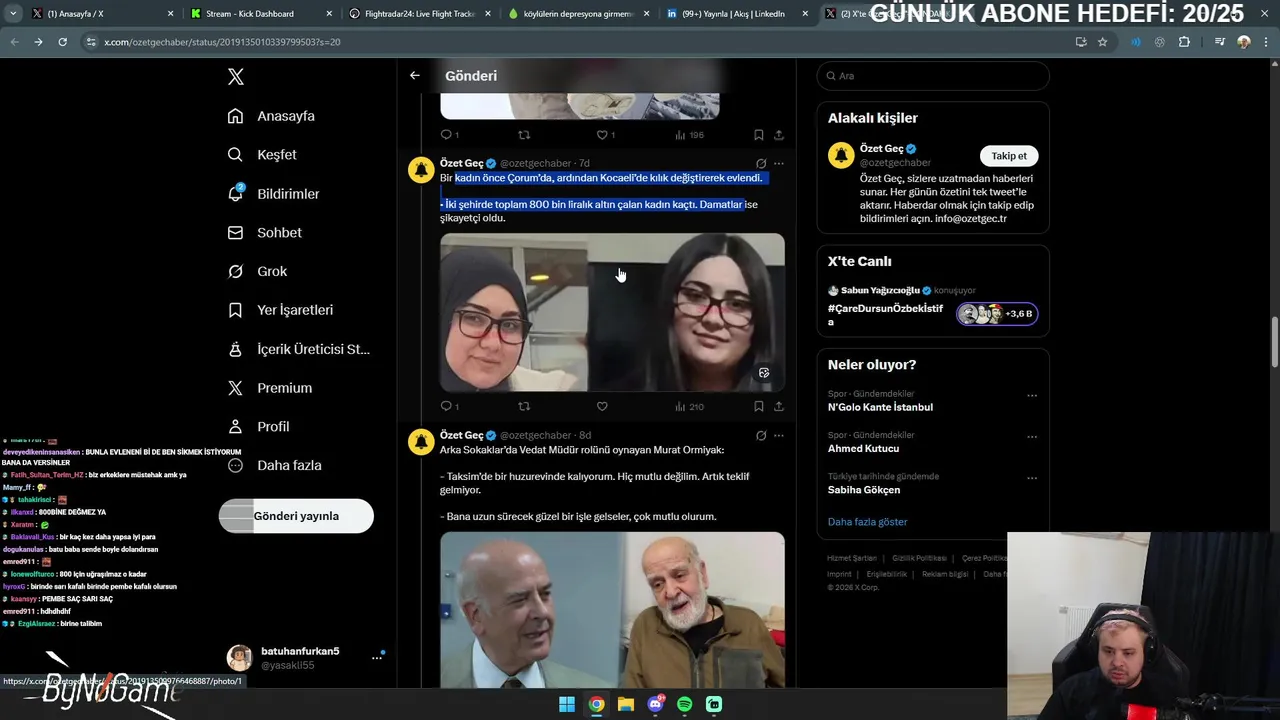Open Discord from taskbar

[x=655, y=704]
